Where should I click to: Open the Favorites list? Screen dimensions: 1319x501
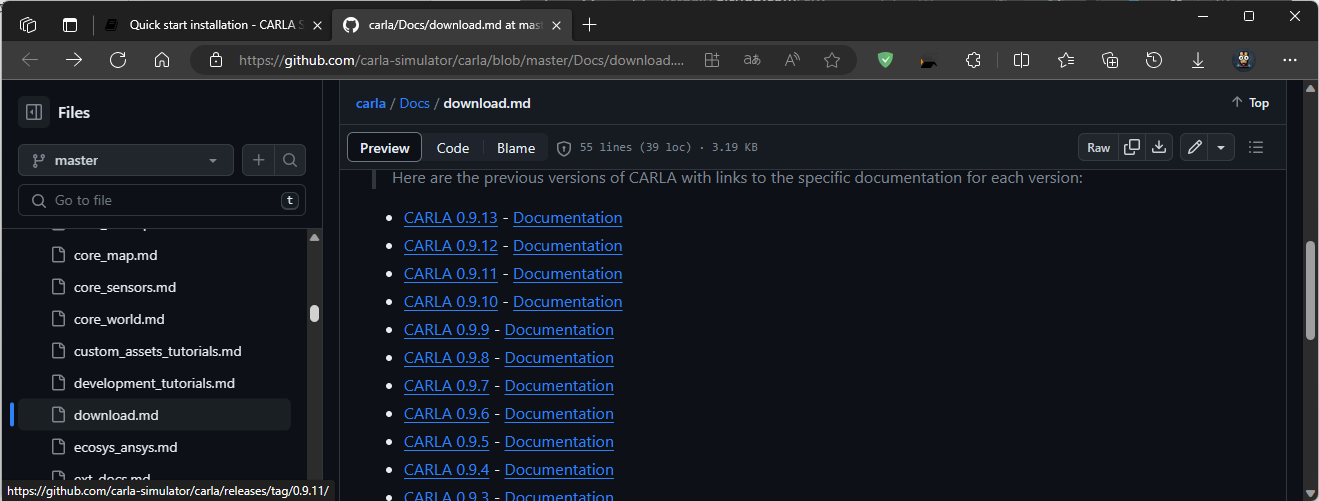(1066, 60)
